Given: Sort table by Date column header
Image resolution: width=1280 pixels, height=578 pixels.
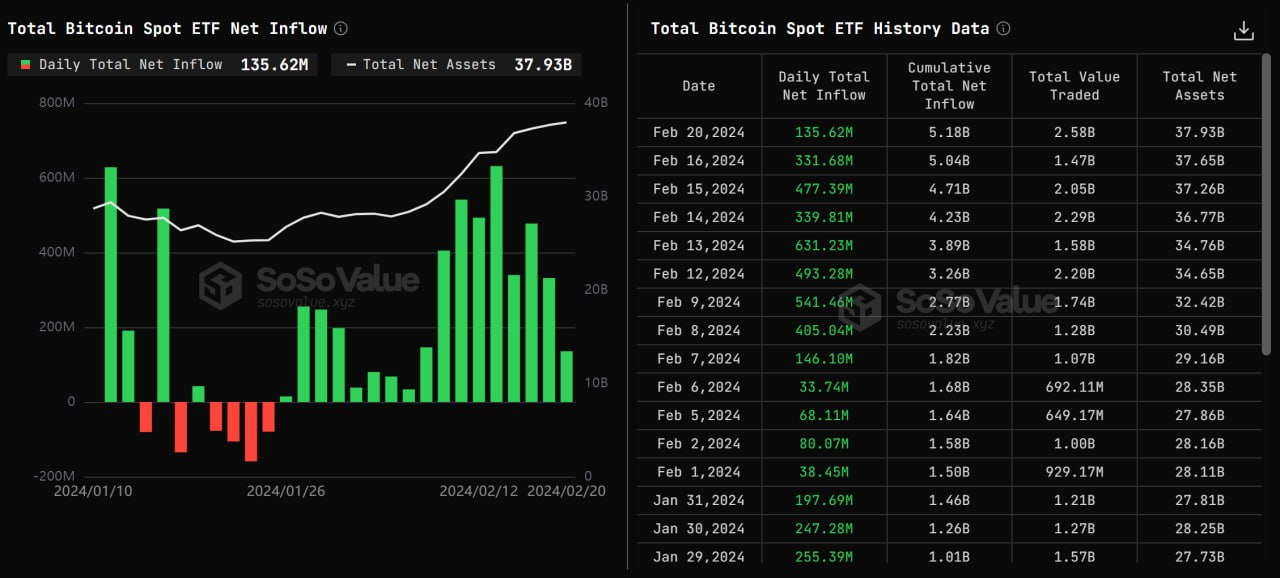Looking at the screenshot, I should point(698,86).
